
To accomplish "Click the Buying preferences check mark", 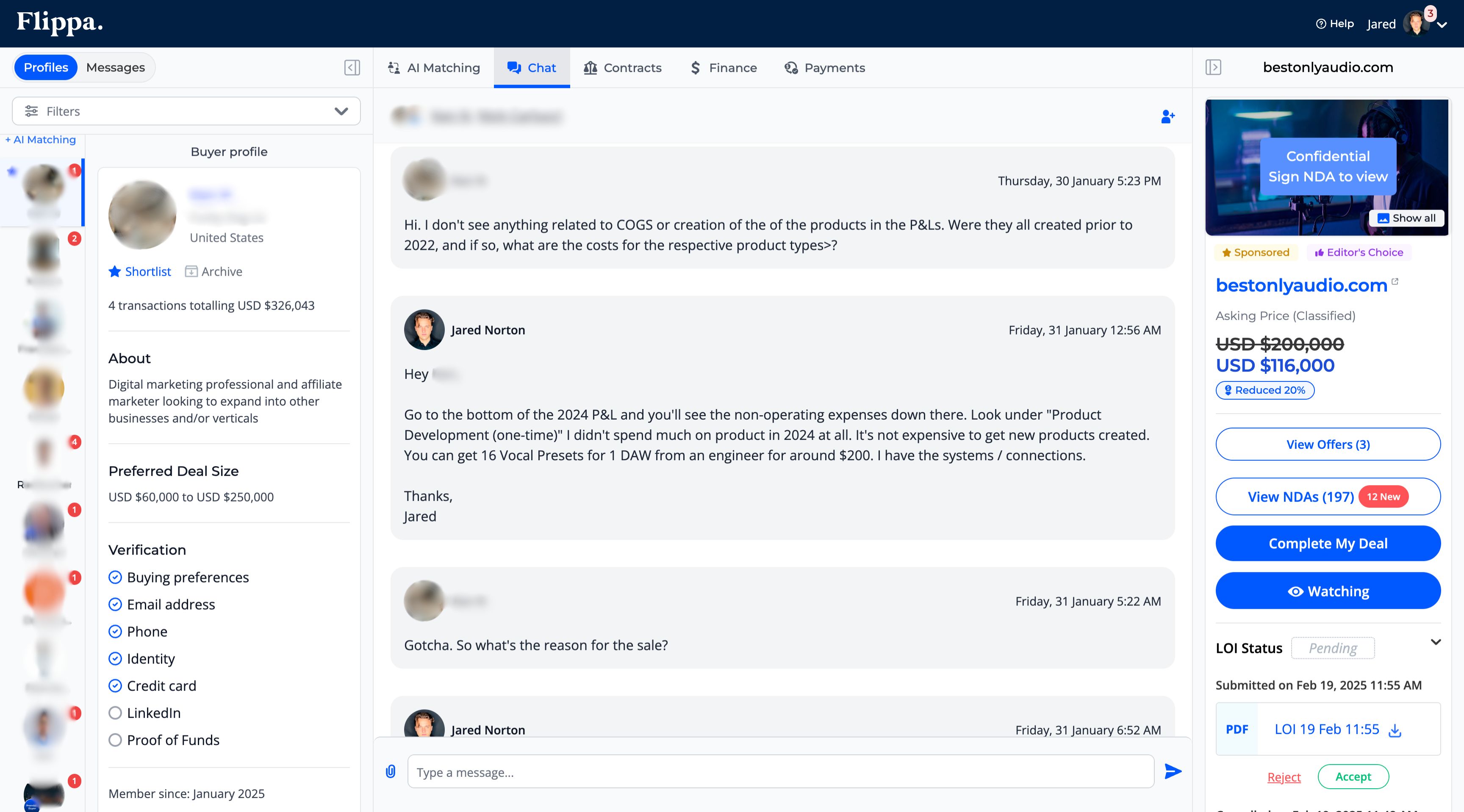I will (x=115, y=577).
